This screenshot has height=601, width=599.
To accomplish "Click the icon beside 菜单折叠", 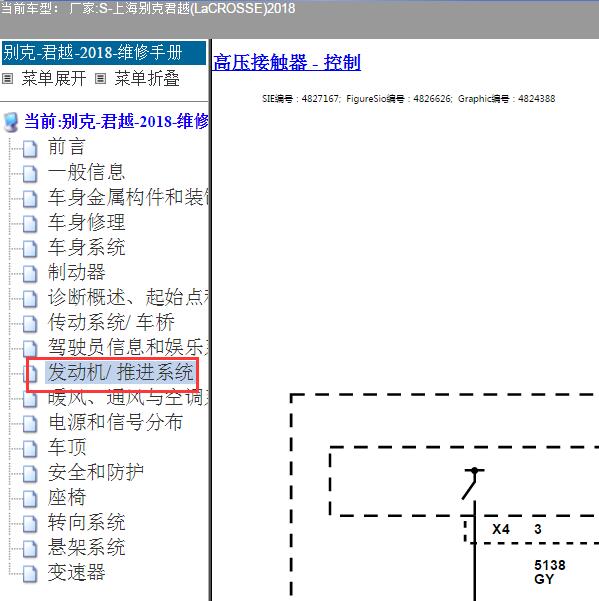I will click(100, 79).
